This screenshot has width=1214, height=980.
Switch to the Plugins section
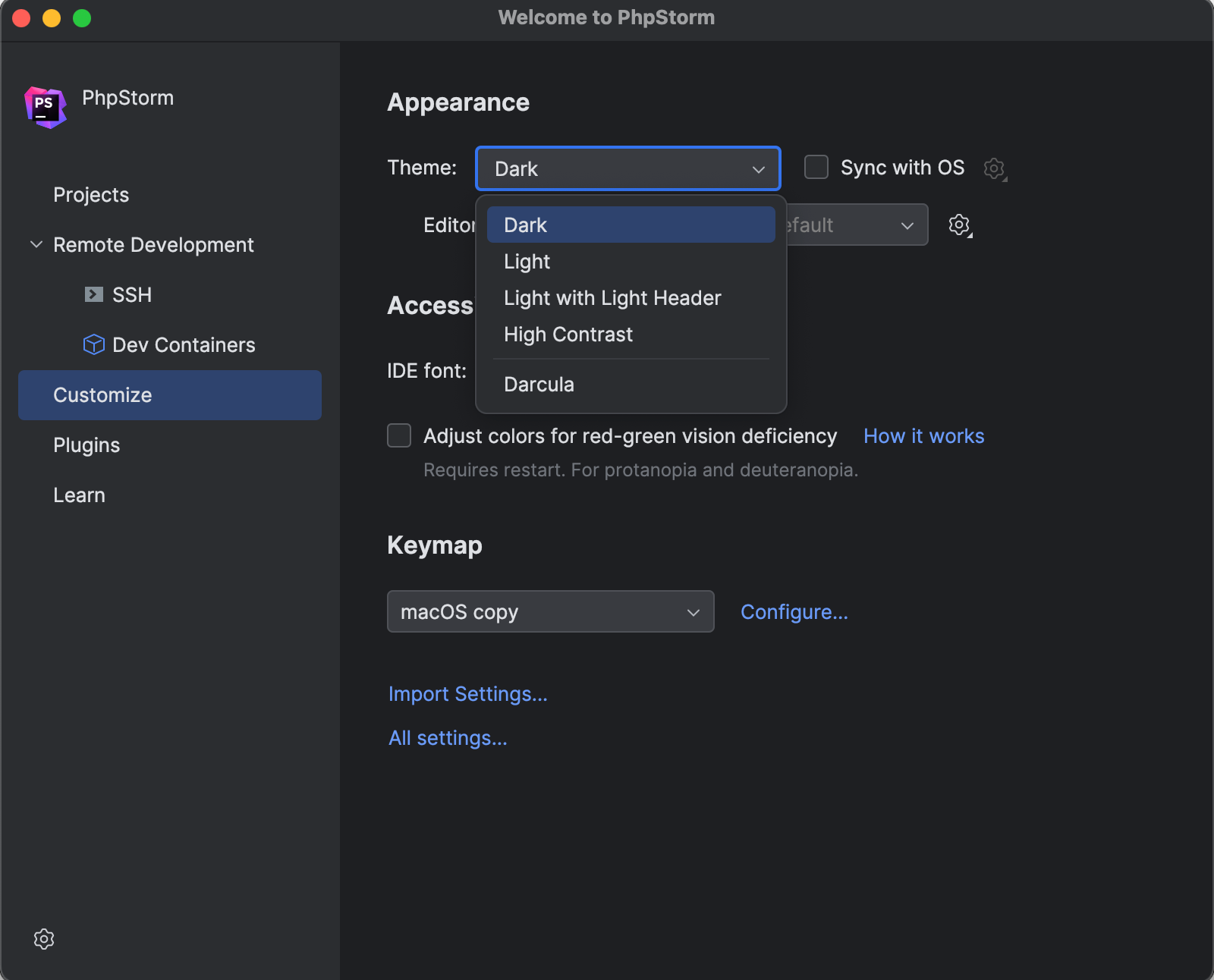point(86,444)
